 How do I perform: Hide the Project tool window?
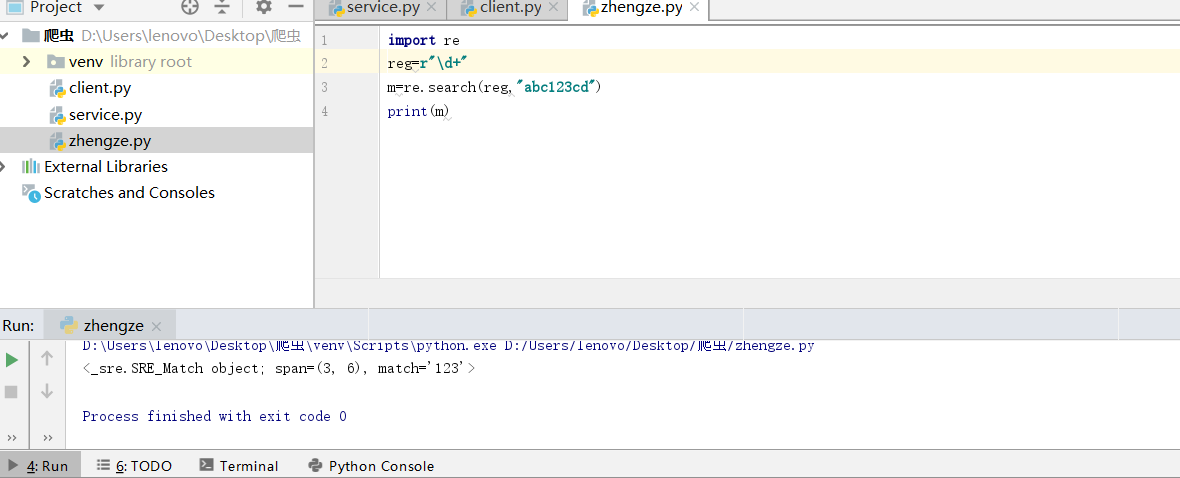coord(297,7)
